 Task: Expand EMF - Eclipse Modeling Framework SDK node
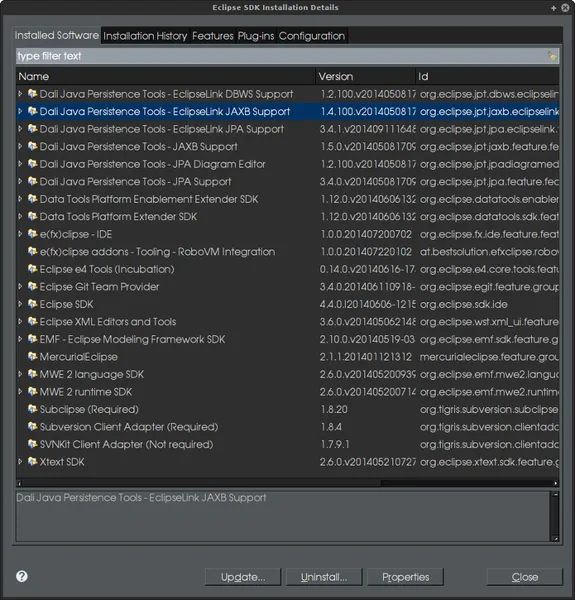point(20,339)
